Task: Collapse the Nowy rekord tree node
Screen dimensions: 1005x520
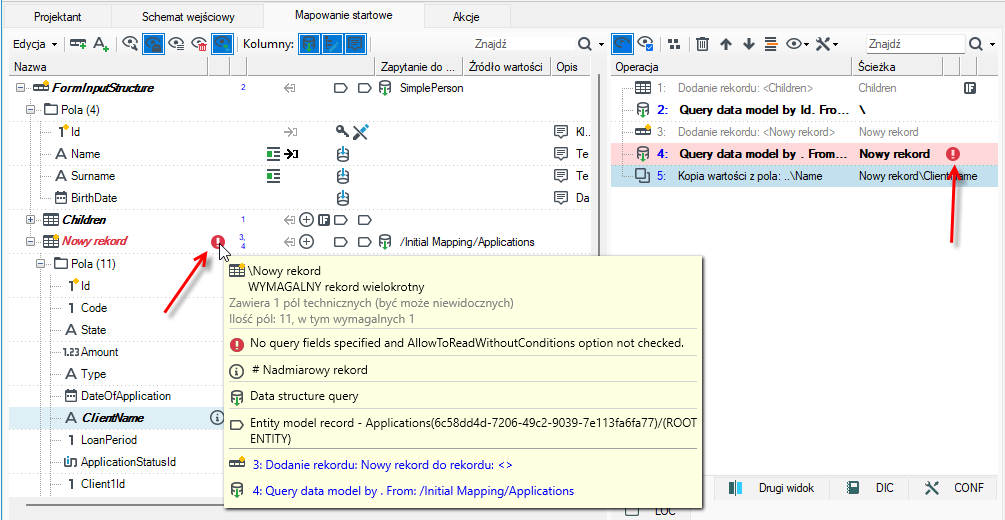Action: [29, 242]
